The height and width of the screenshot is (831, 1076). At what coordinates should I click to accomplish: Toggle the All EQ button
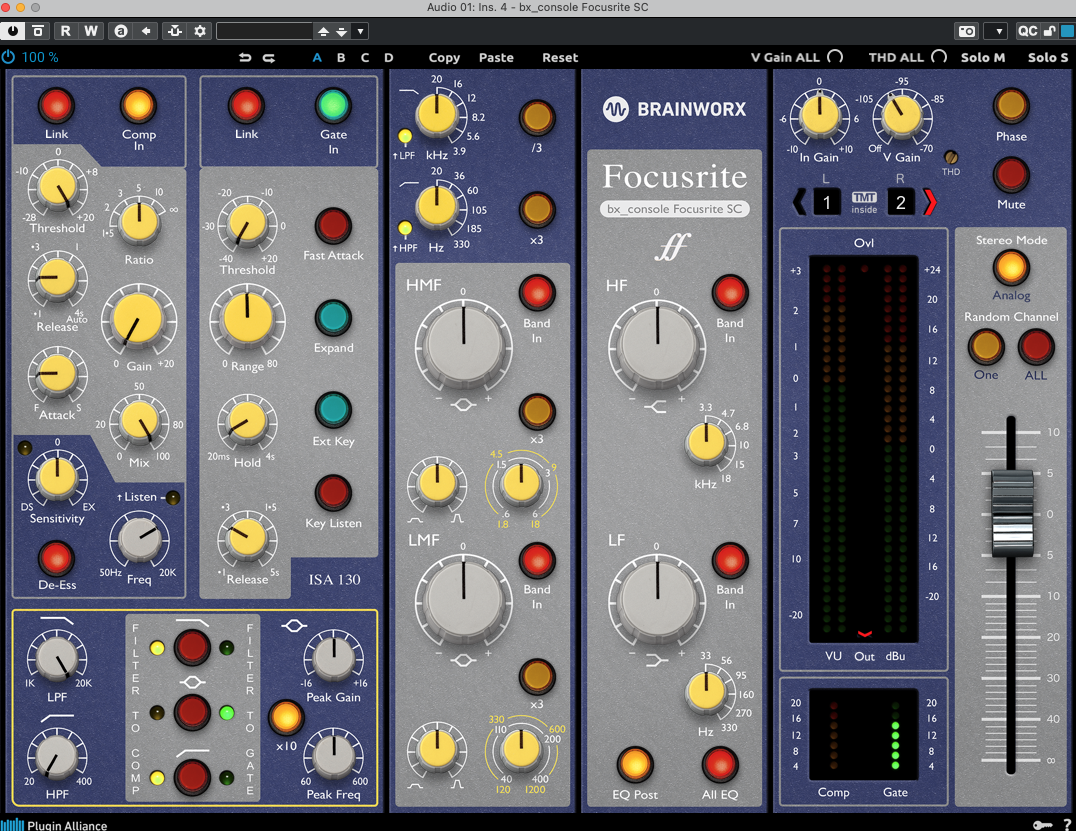click(x=720, y=764)
